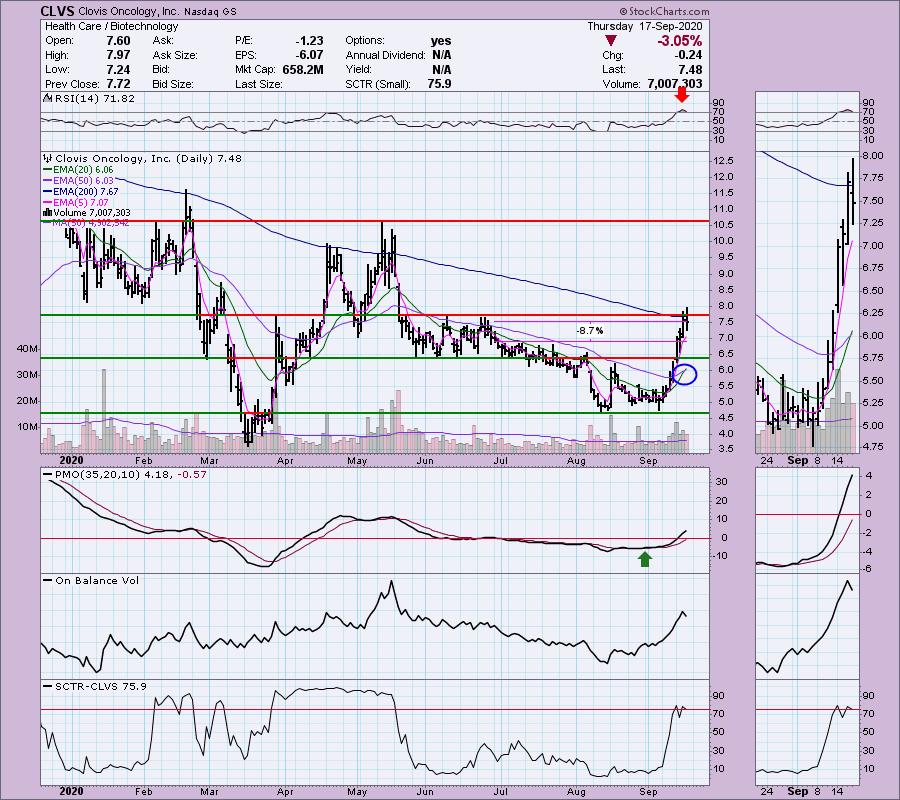Screen dimensions: 900x800
Task: Click the Ask Size label in header
Action: click(x=175, y=55)
